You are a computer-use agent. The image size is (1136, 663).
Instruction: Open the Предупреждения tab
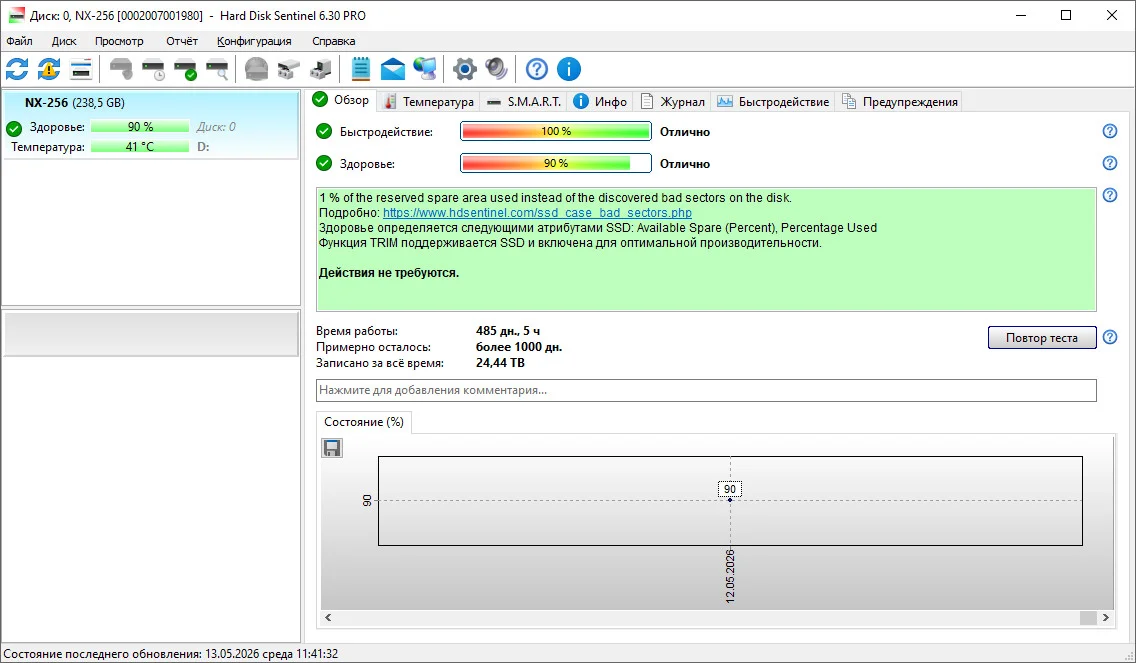[899, 102]
